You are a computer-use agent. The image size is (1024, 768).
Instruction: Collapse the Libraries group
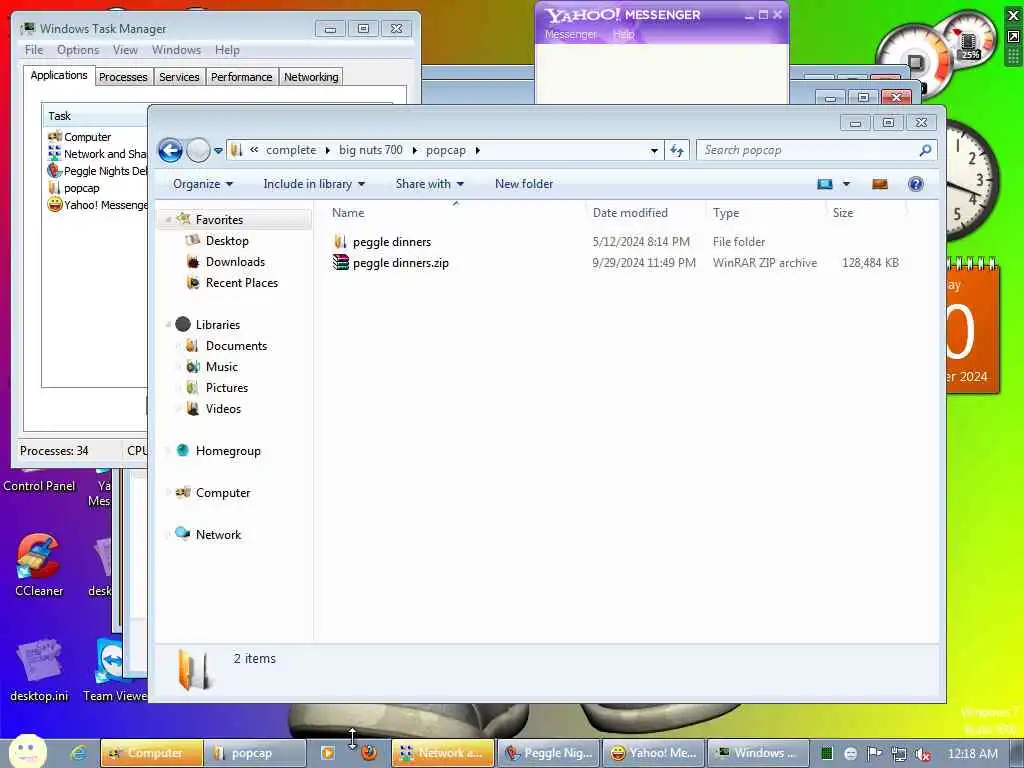[x=168, y=325]
